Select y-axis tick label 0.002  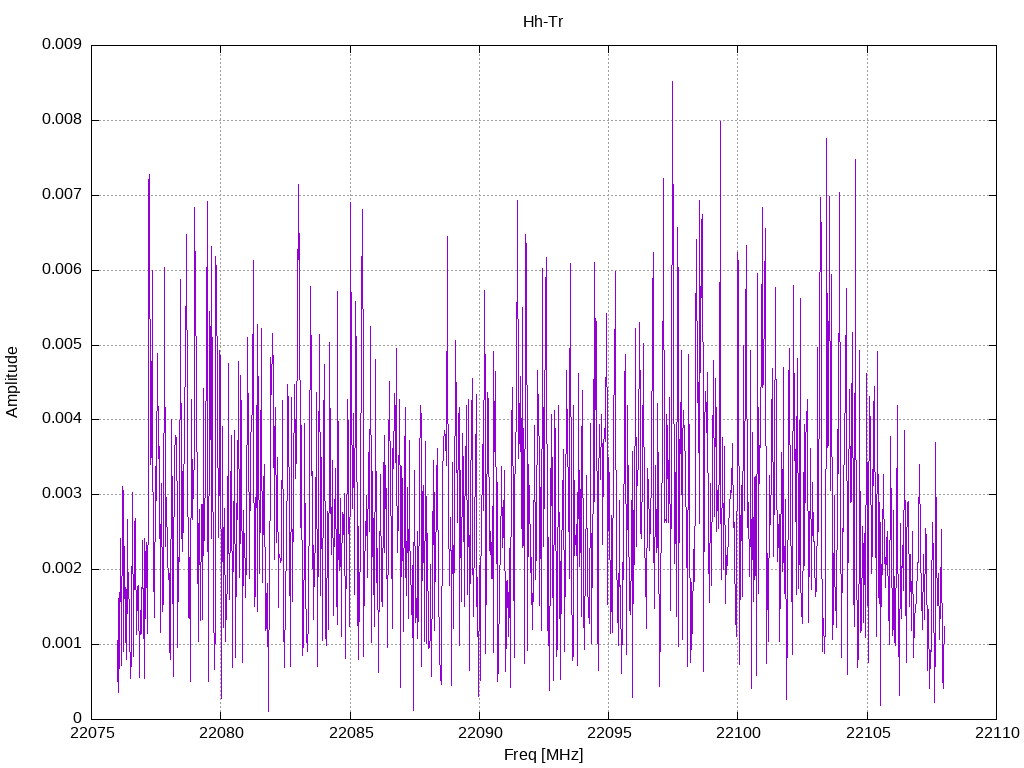62,569
